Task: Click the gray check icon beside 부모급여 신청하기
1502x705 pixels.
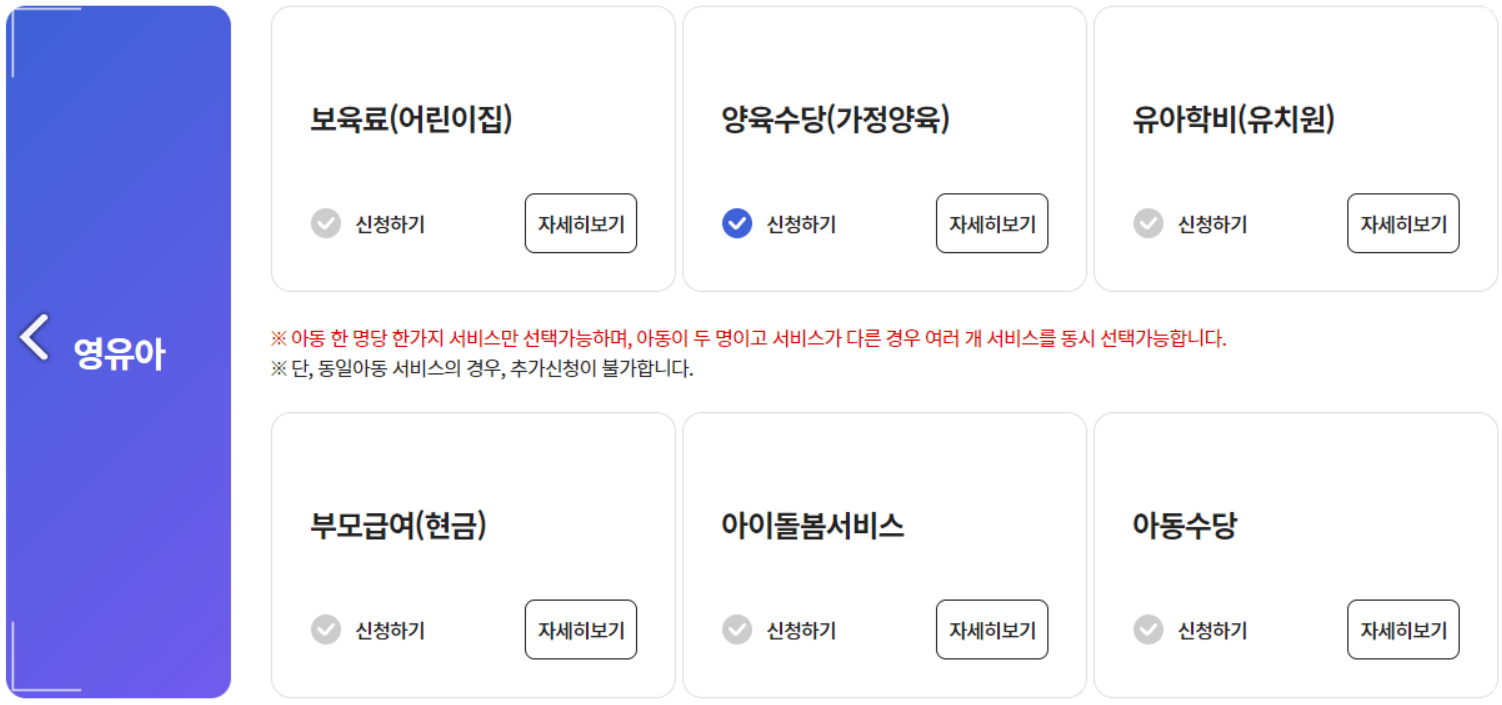Action: point(325,629)
